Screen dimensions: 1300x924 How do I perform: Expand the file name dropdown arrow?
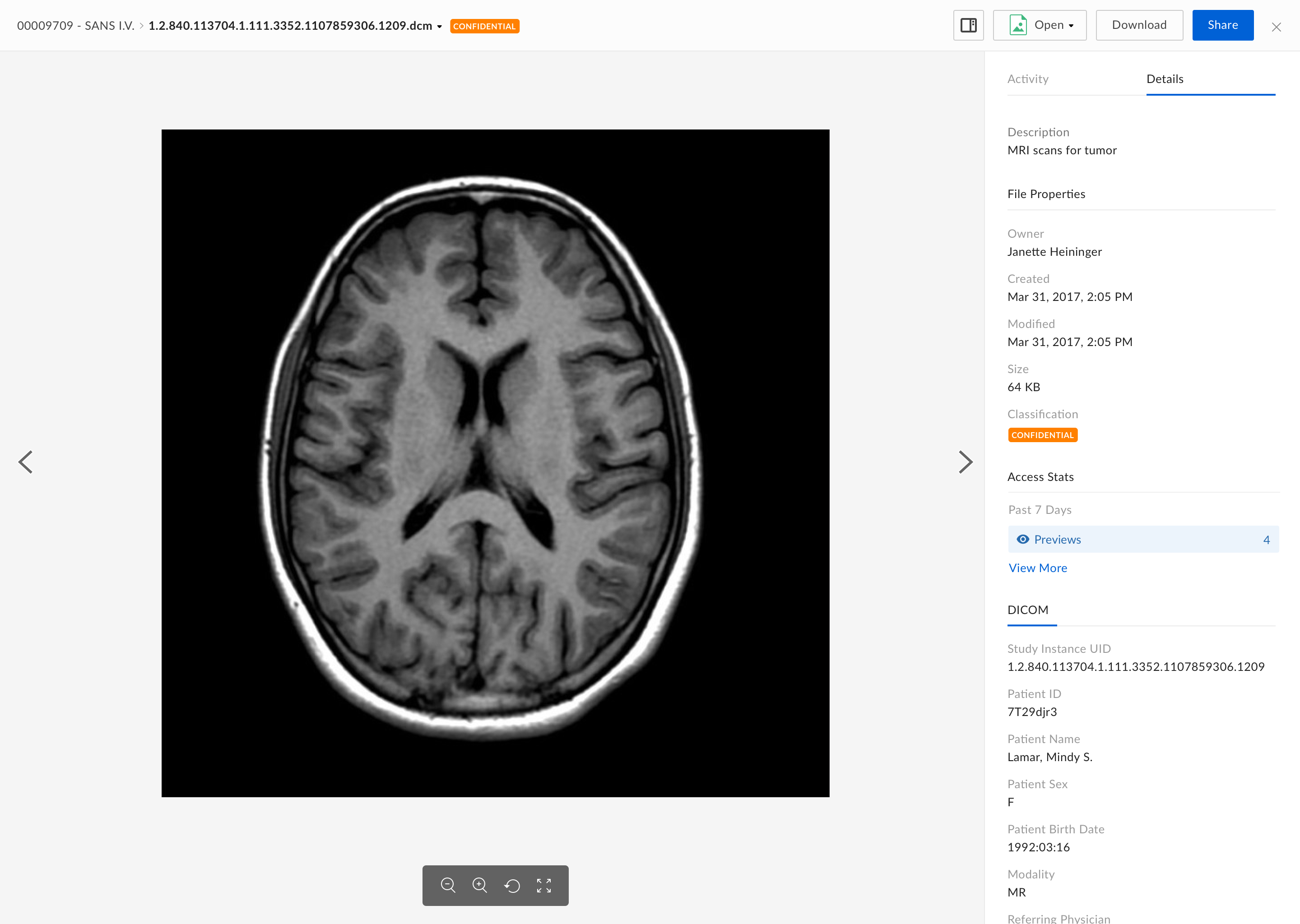(x=439, y=26)
